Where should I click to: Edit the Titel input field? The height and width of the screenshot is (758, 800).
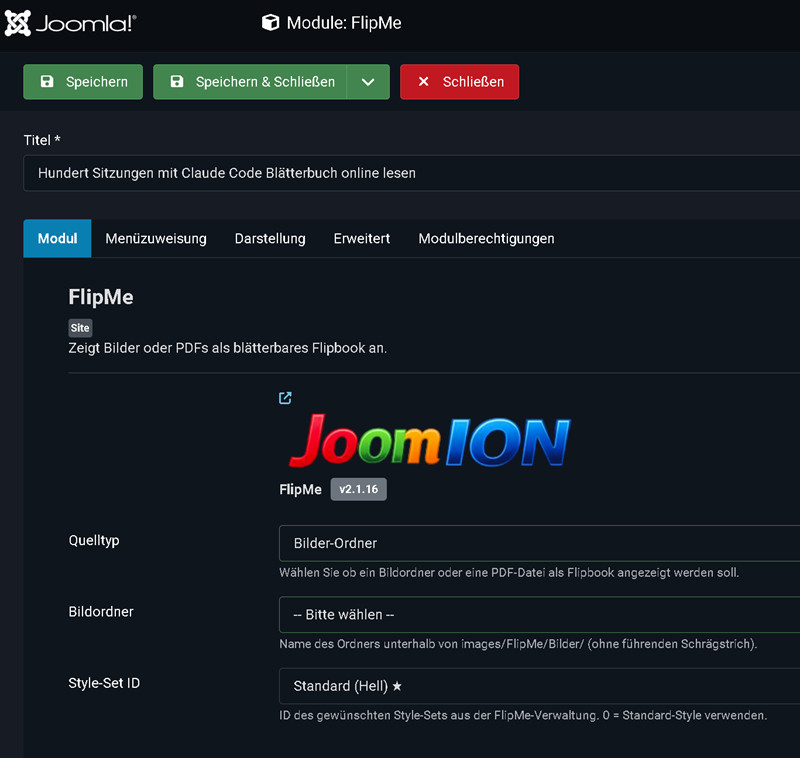(412, 173)
